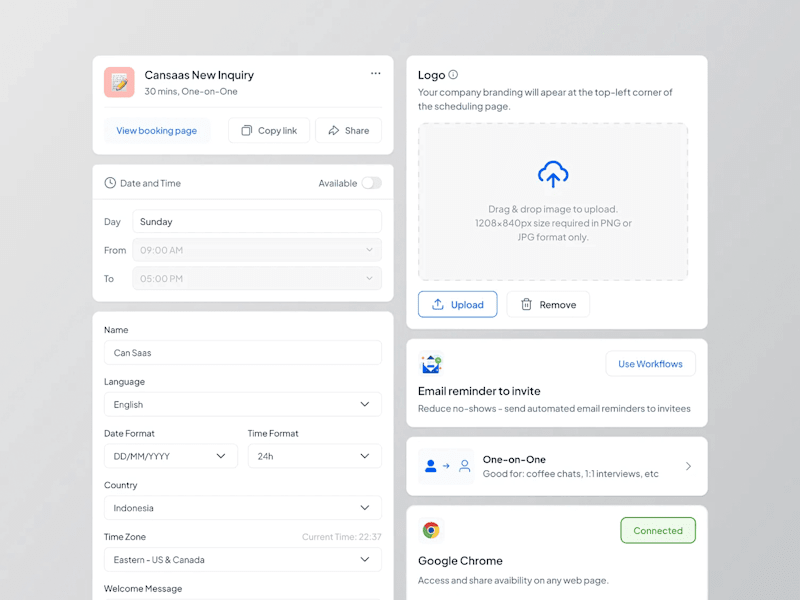
Task: Click the Cansaas New Inquiry notepad icon
Action: (x=119, y=82)
